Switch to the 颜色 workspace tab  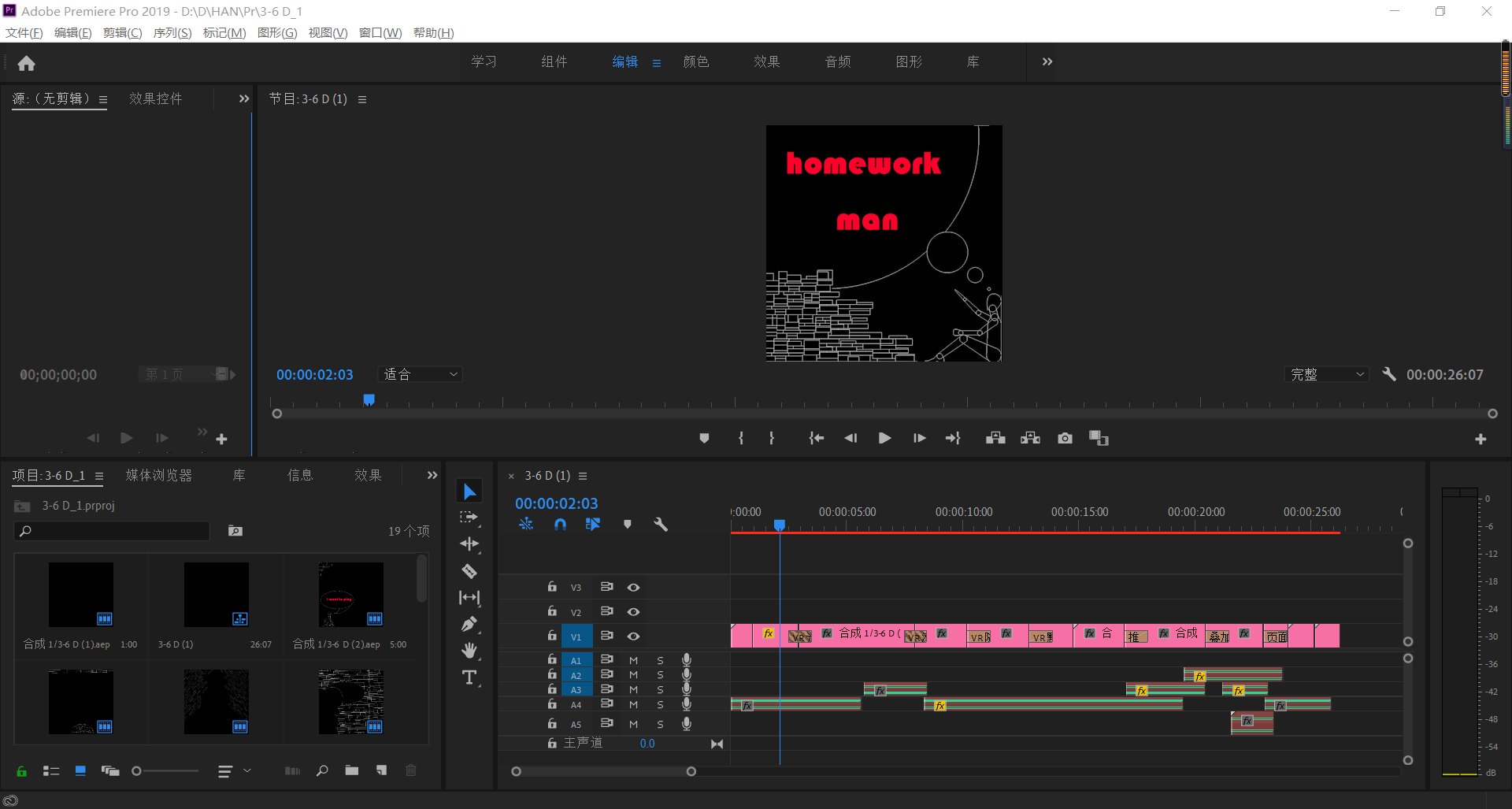tap(695, 61)
